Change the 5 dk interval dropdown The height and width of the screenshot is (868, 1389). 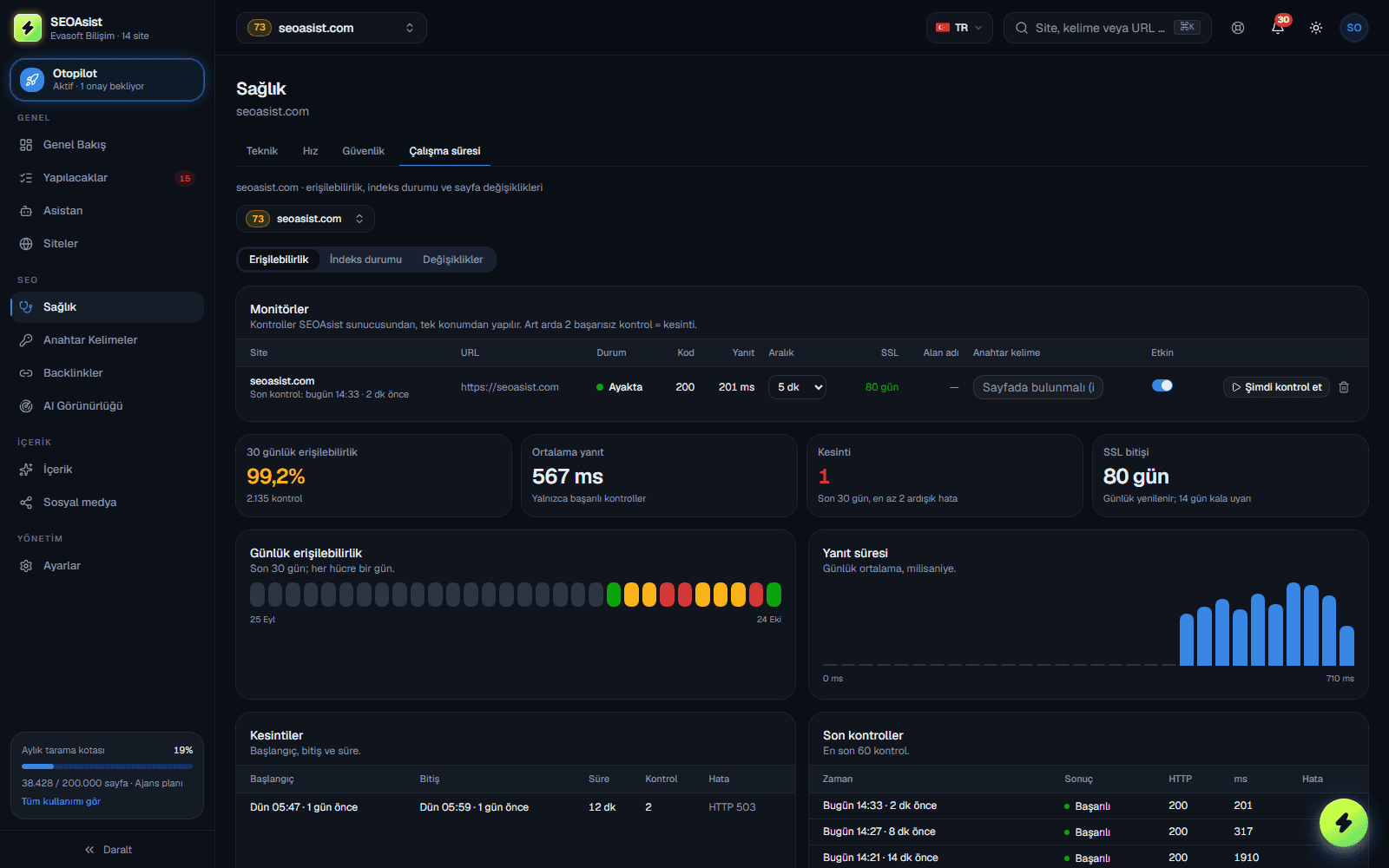click(x=797, y=387)
